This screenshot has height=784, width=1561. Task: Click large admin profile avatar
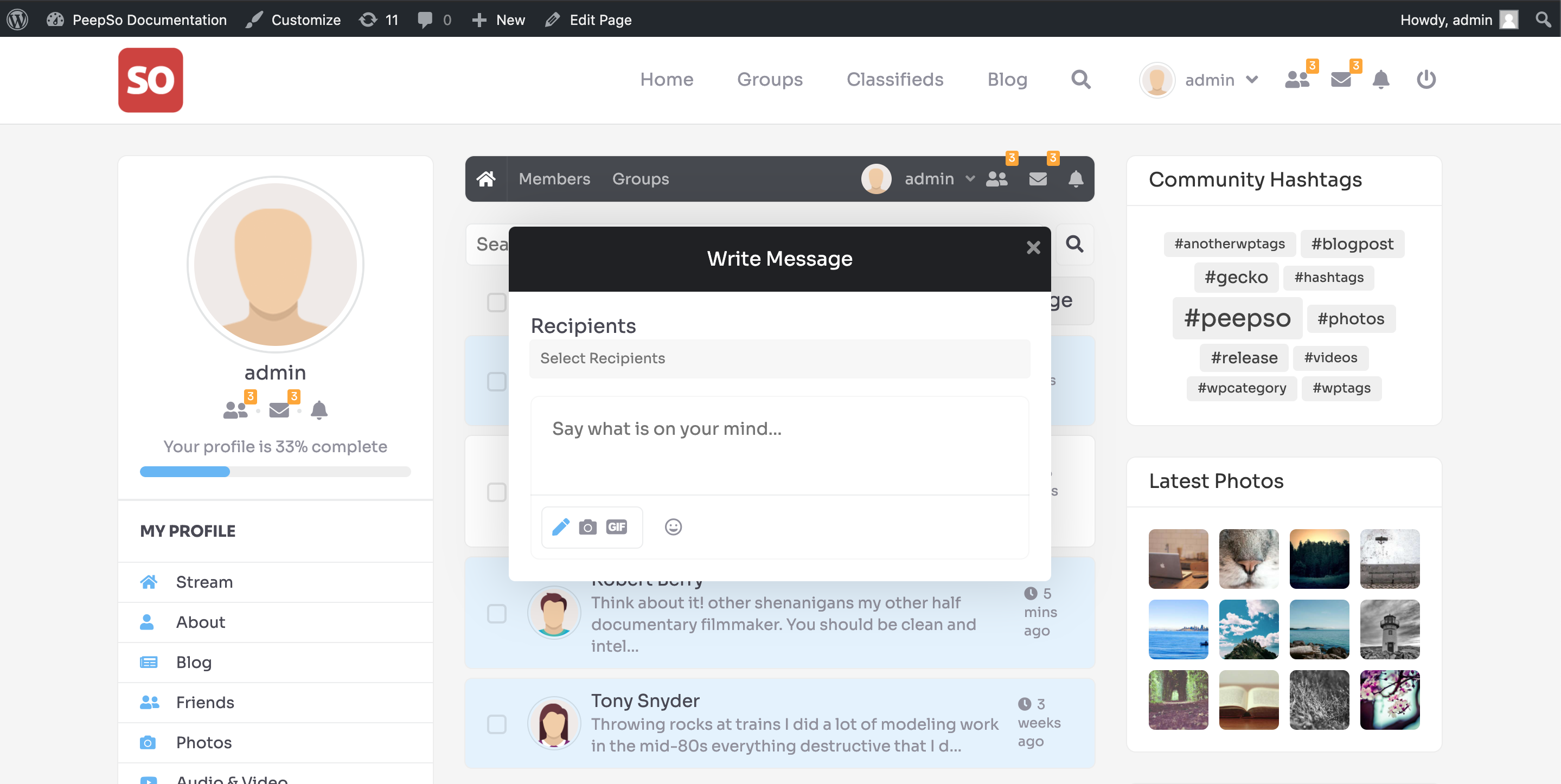point(275,264)
